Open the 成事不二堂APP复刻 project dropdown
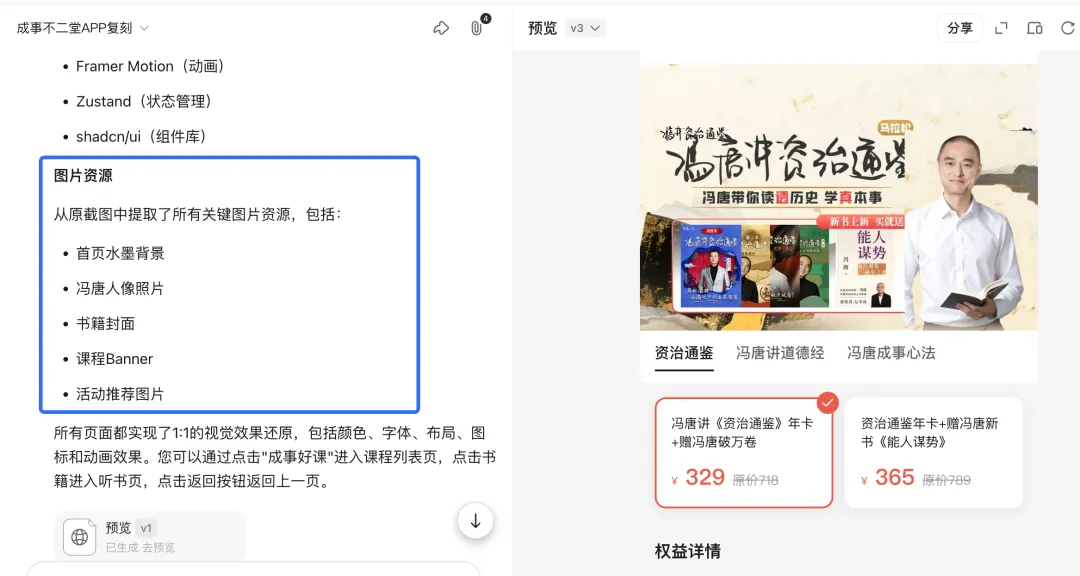The height and width of the screenshot is (576, 1080). (x=83, y=28)
